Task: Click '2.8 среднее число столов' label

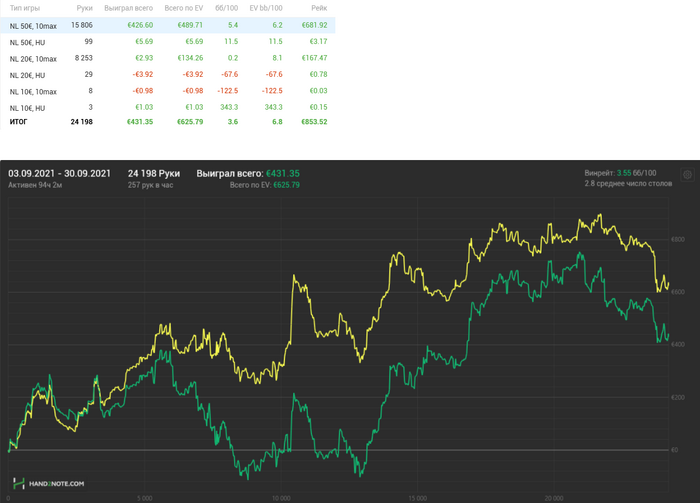Action: 628,183
